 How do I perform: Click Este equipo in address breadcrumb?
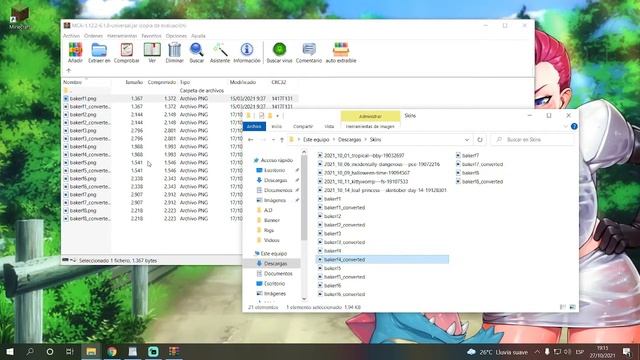tap(316, 140)
